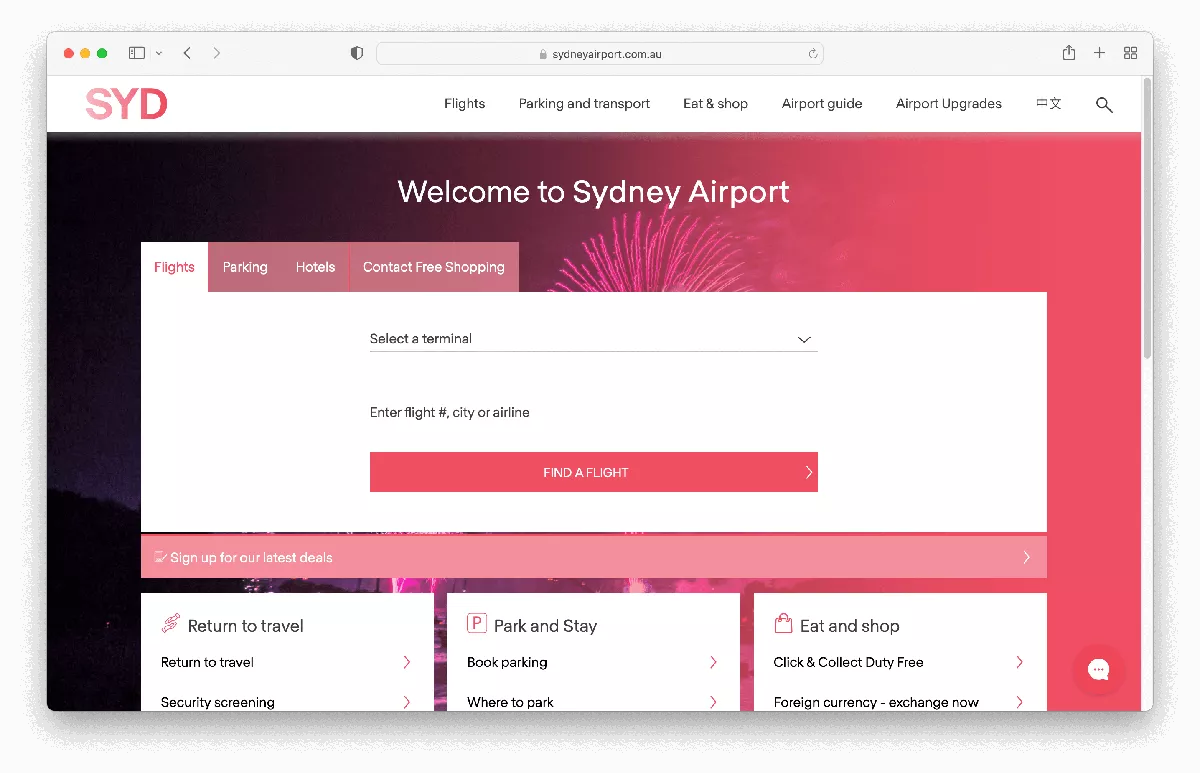Expand the Select a terminal dropdown
Image resolution: width=1200 pixels, height=773 pixels.
pos(593,339)
